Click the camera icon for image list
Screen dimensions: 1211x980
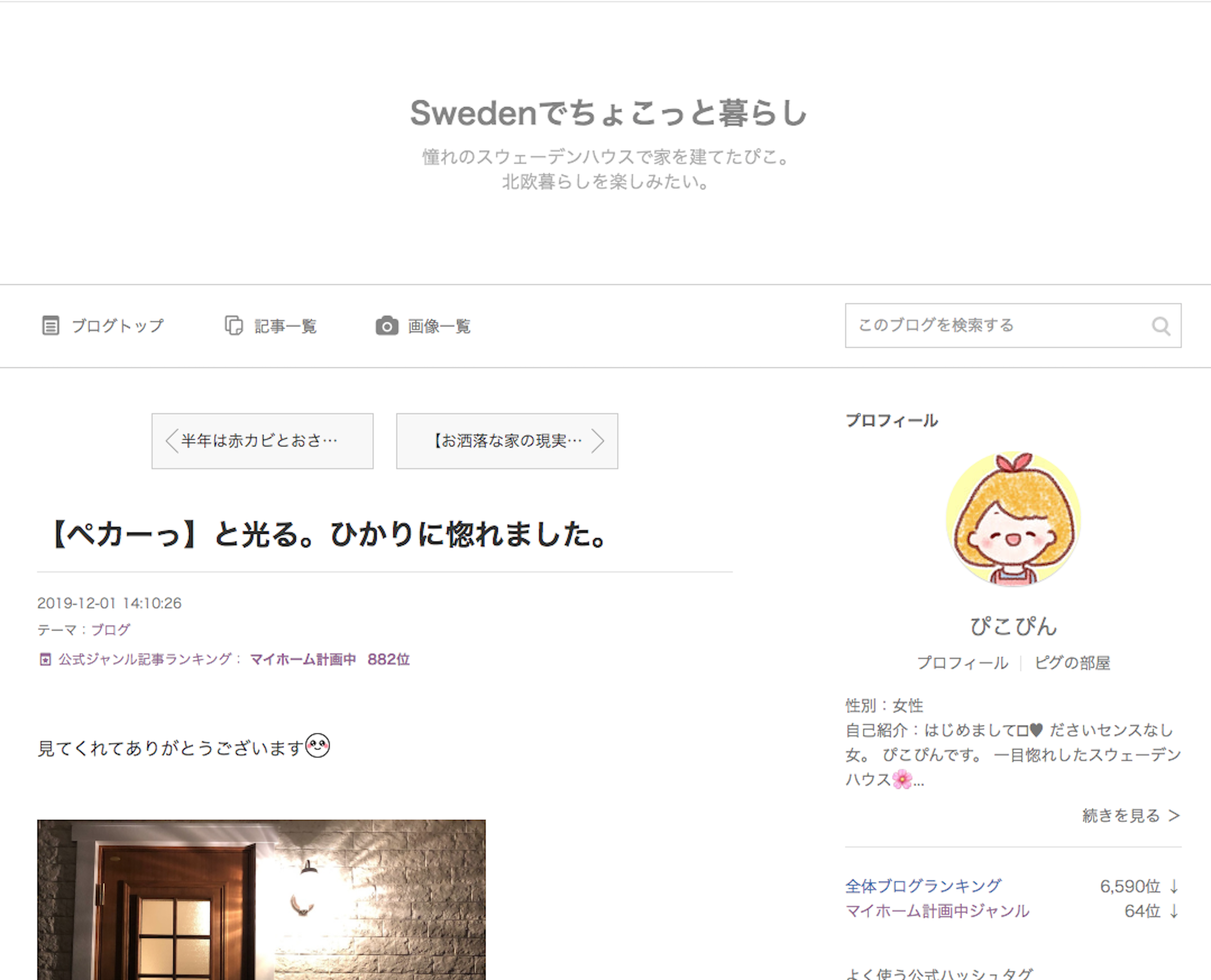point(387,326)
